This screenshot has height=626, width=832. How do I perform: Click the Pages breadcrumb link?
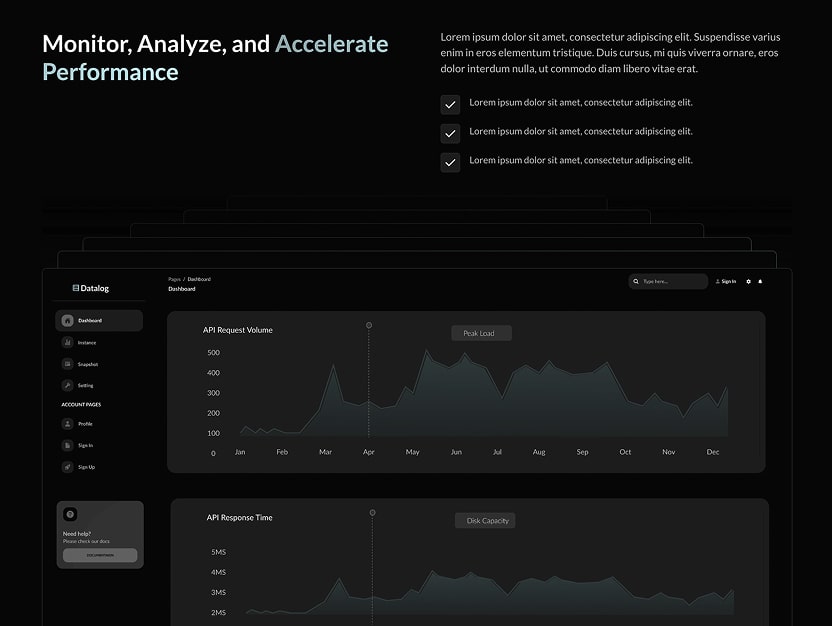175,279
